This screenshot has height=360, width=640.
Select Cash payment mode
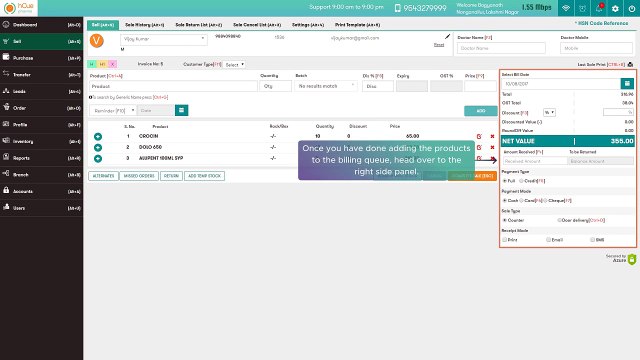point(504,200)
